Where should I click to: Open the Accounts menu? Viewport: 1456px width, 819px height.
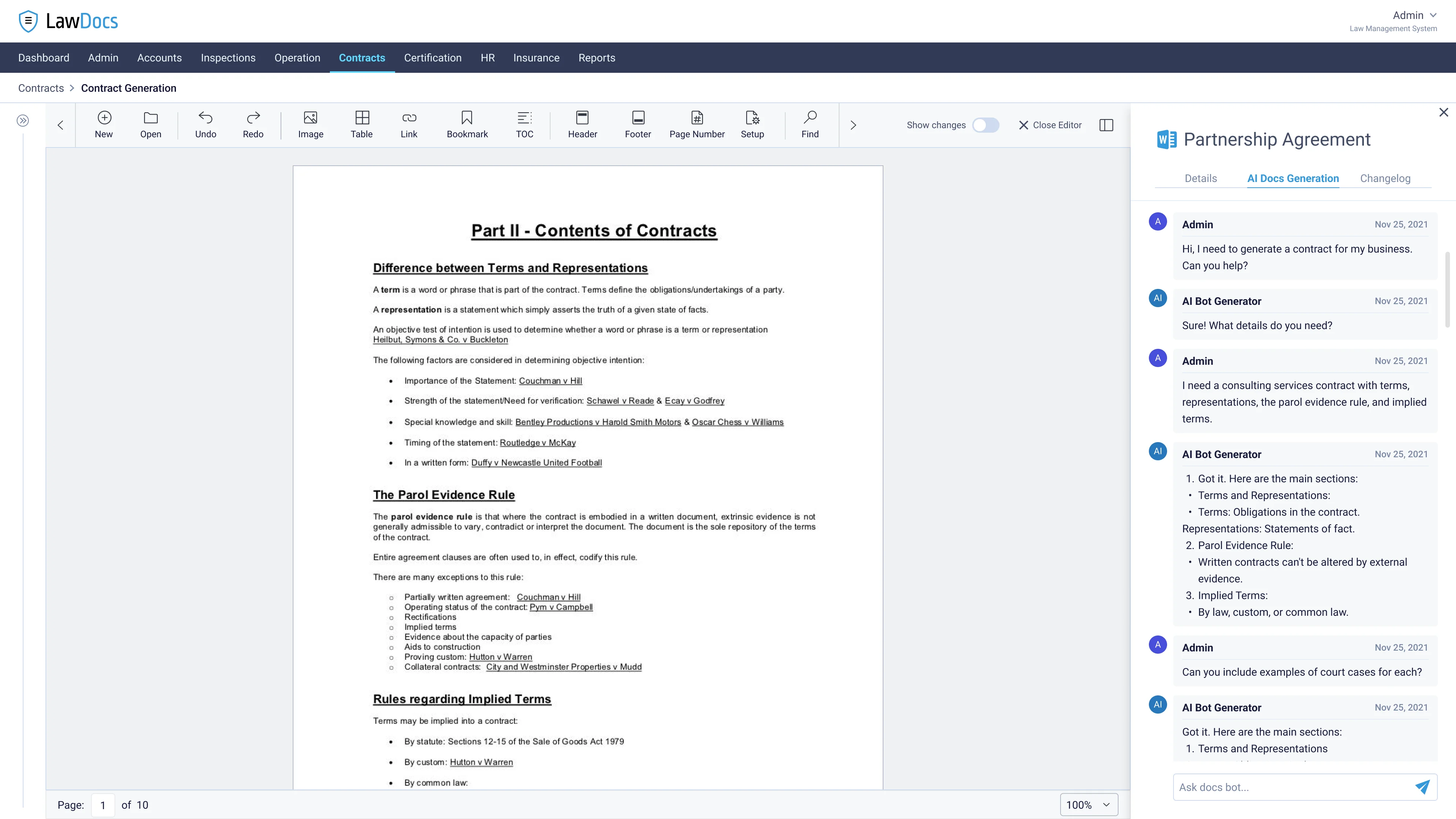[159, 58]
